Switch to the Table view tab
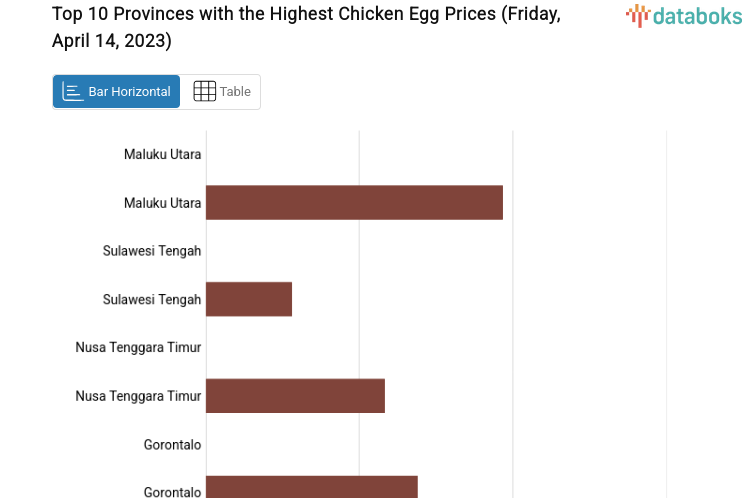 click(221, 92)
